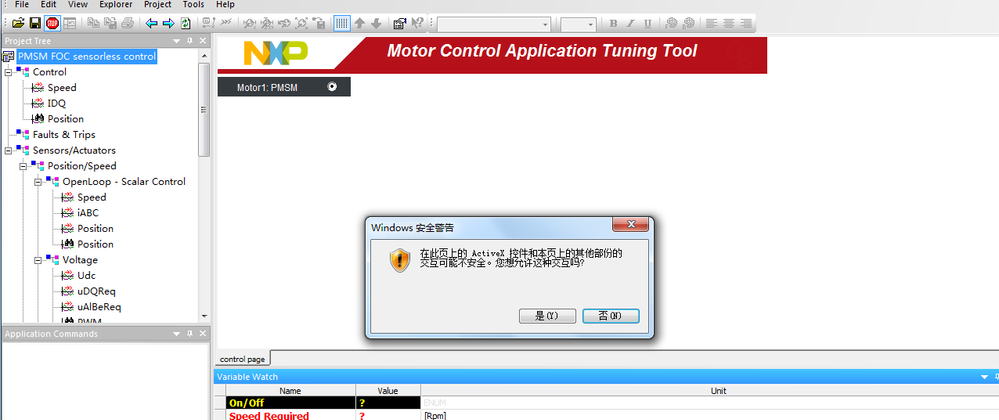
Task: Open the project options toolbar icon
Action: 399,24
